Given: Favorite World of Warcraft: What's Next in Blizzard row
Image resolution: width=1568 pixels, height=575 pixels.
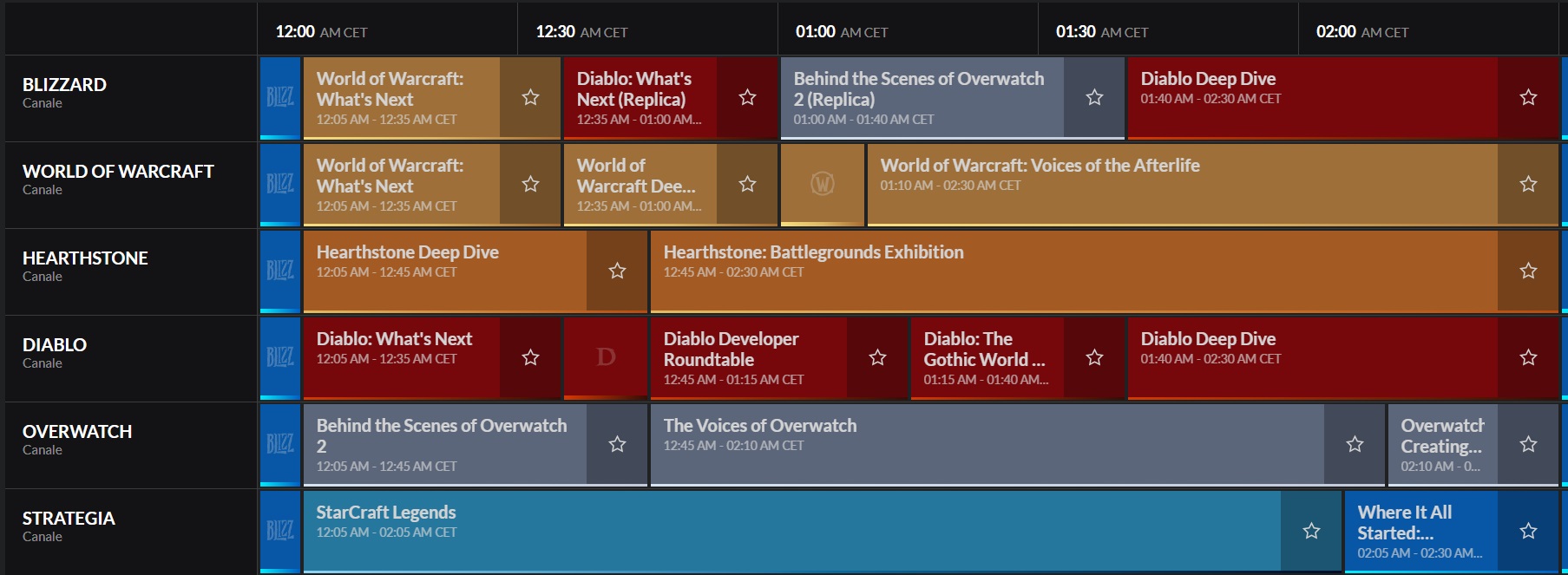Looking at the screenshot, I should click(x=530, y=98).
